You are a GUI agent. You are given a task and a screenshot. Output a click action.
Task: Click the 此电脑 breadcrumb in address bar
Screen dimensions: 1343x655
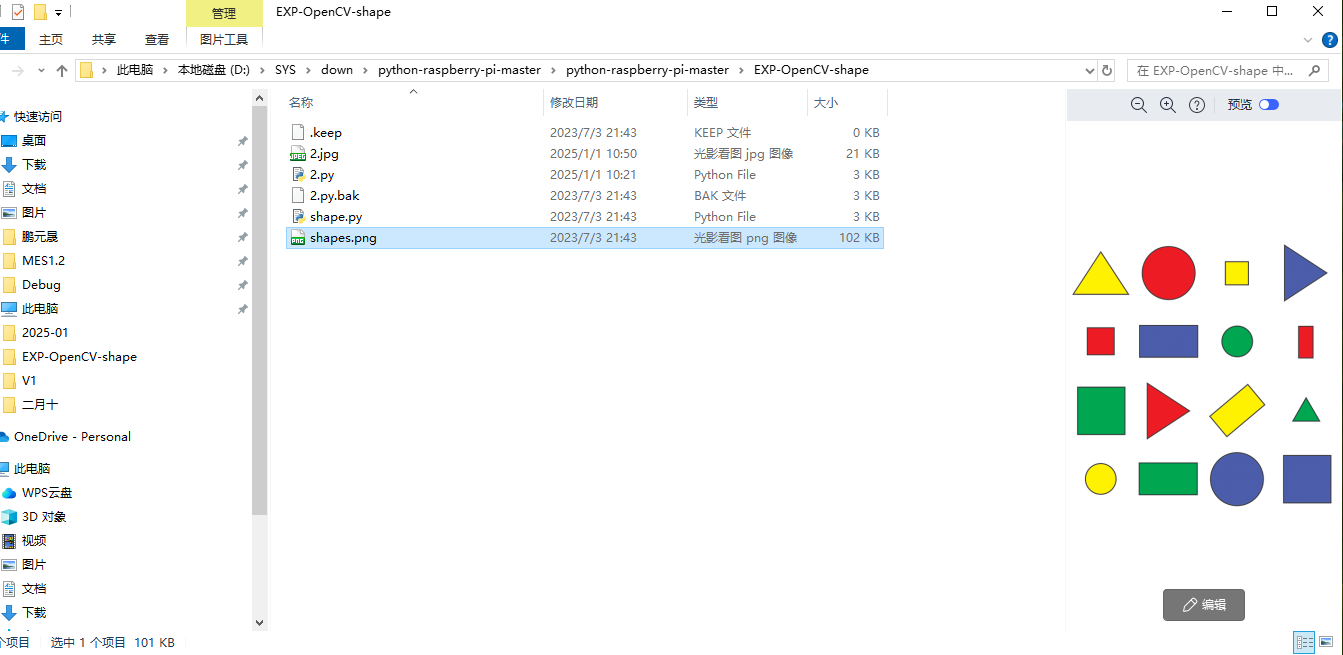pyautogui.click(x=135, y=70)
